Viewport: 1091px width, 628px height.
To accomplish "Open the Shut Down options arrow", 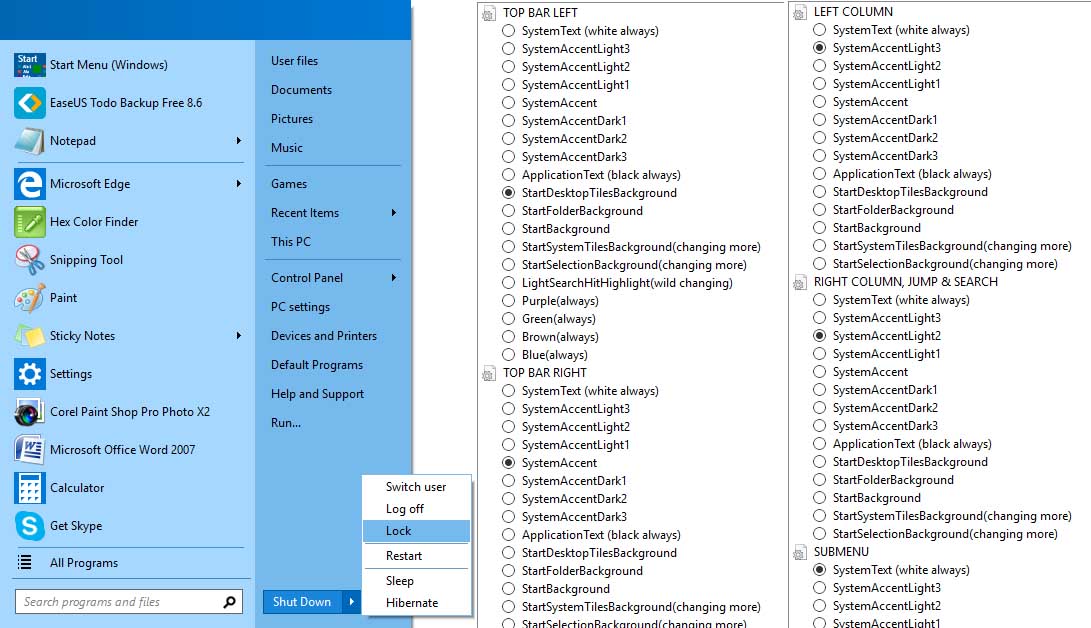I will click(x=351, y=602).
